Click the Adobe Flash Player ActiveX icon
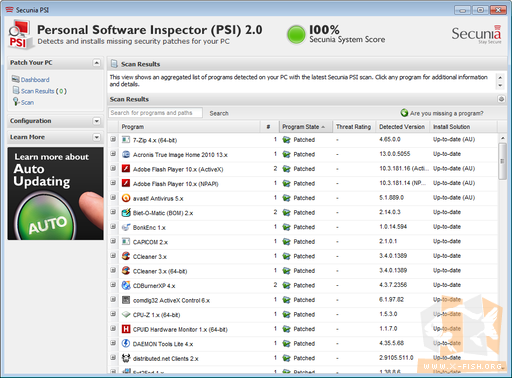 [126, 169]
